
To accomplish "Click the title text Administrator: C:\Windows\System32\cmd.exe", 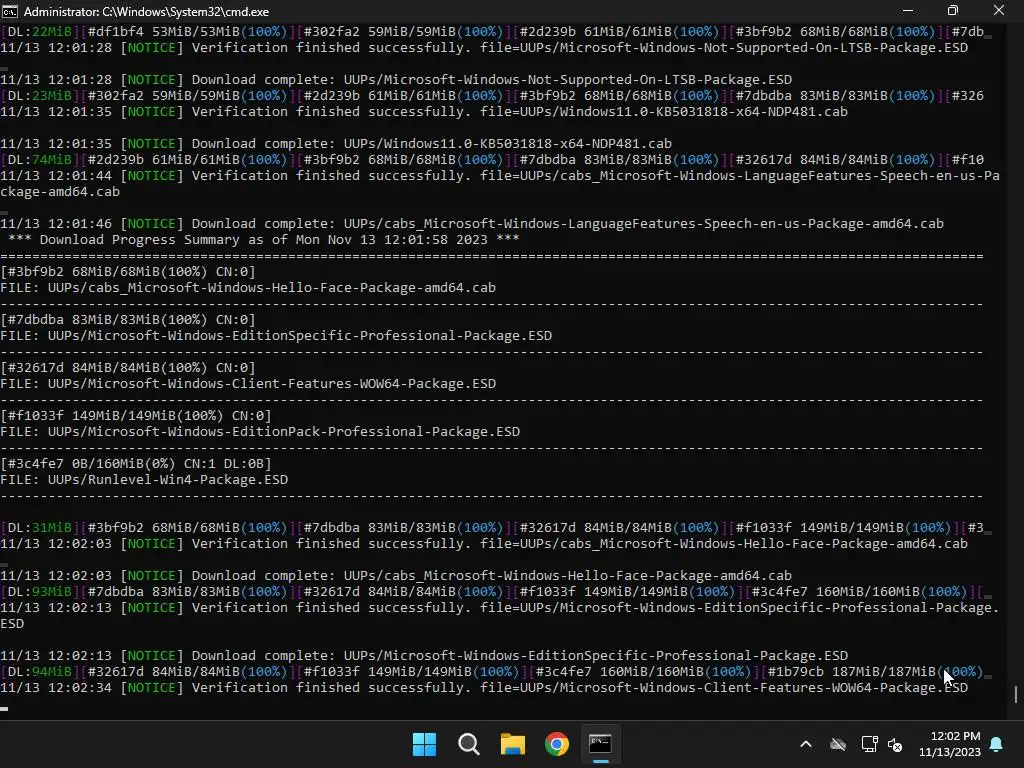I will pos(146,12).
